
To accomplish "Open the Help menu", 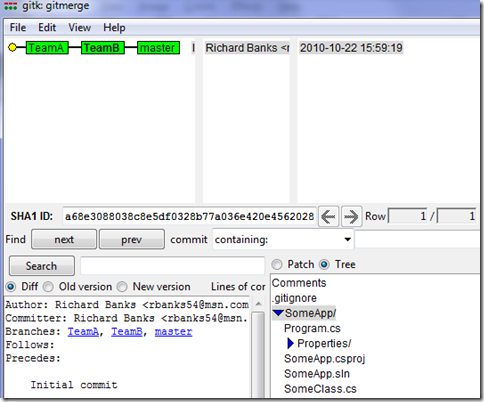I will click(x=114, y=27).
